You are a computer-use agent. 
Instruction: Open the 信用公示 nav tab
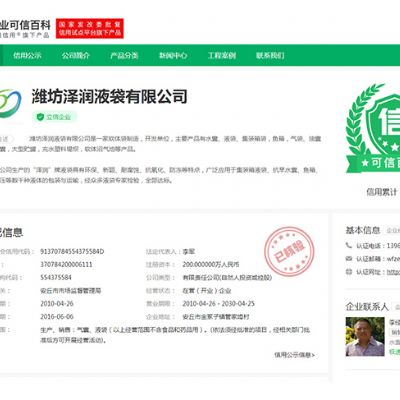27,55
